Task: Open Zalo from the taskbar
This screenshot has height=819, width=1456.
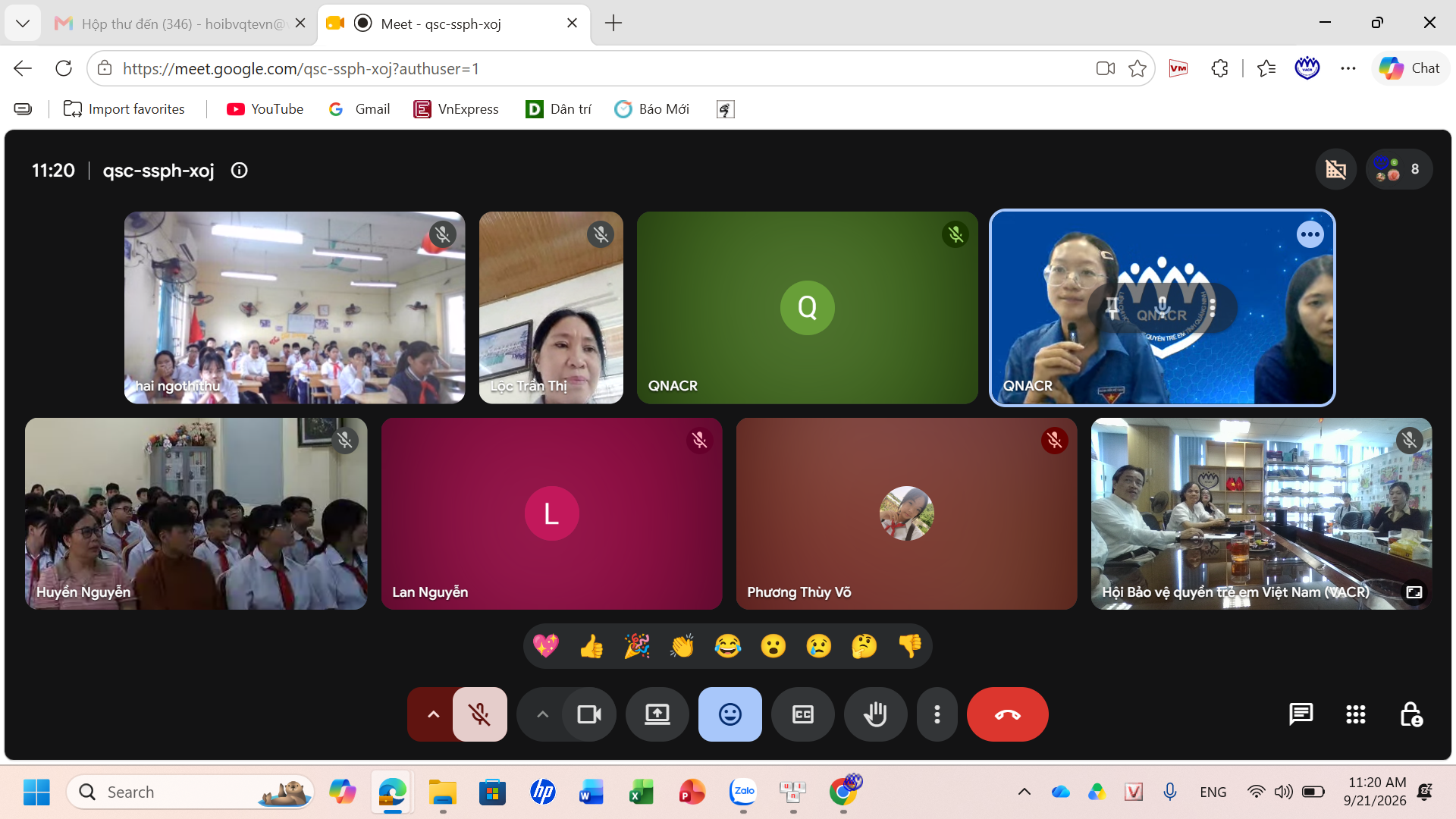Action: click(x=743, y=792)
